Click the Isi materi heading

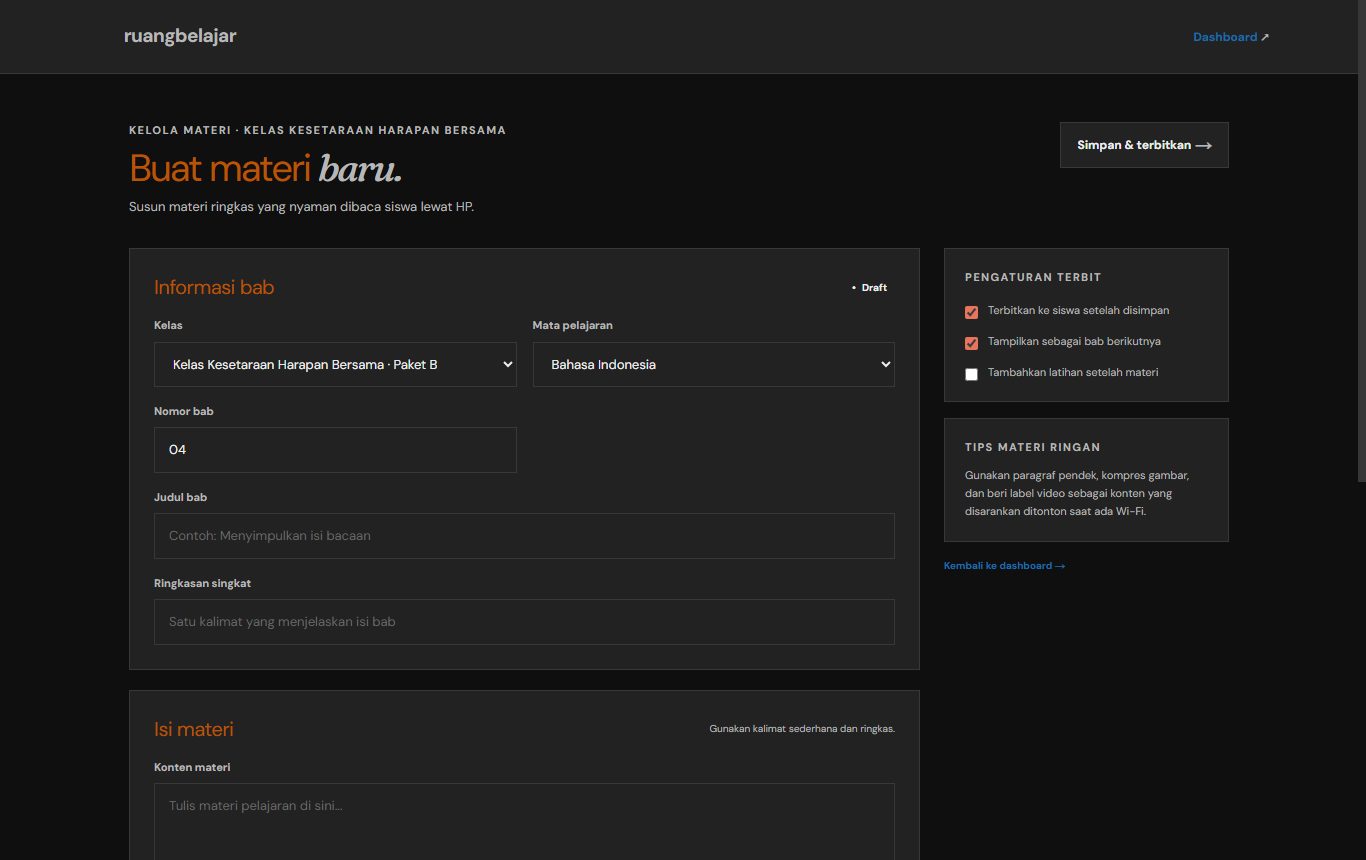pyautogui.click(x=194, y=729)
